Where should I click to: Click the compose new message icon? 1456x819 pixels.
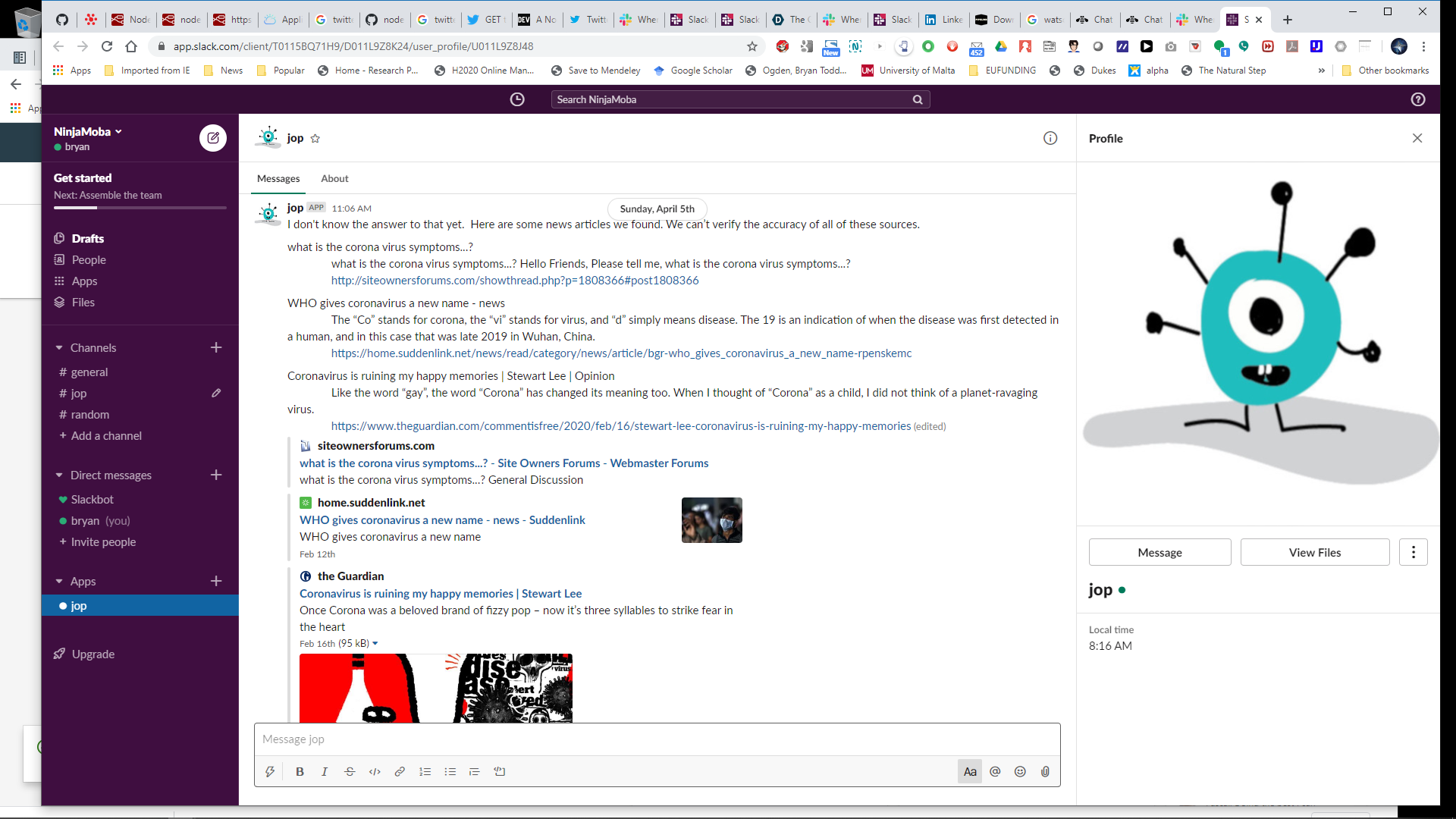pos(213,138)
